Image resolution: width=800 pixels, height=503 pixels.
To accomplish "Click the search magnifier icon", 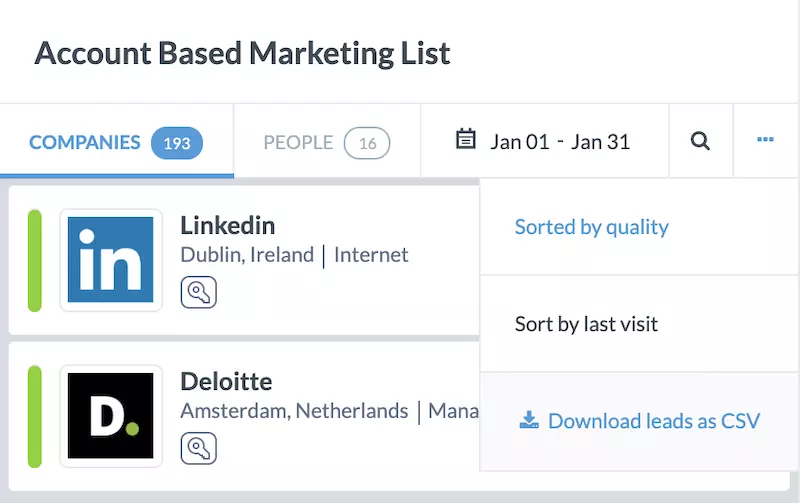I will point(700,141).
